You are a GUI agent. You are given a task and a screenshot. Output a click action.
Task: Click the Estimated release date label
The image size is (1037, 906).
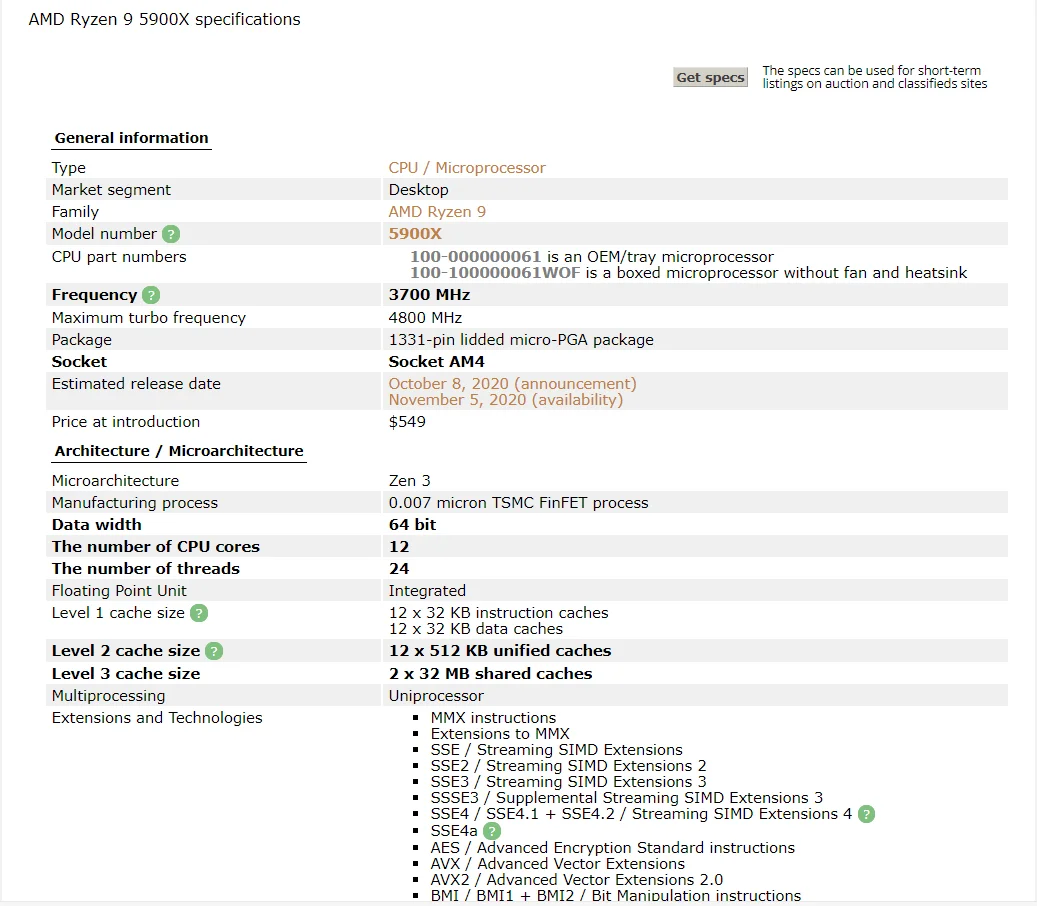[136, 384]
